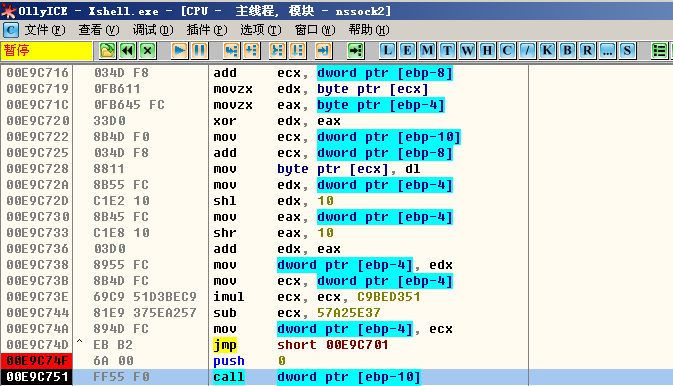This screenshot has width=673, height=386.
Task: Select shl edx, 10 instruction
Action: (x=273, y=201)
